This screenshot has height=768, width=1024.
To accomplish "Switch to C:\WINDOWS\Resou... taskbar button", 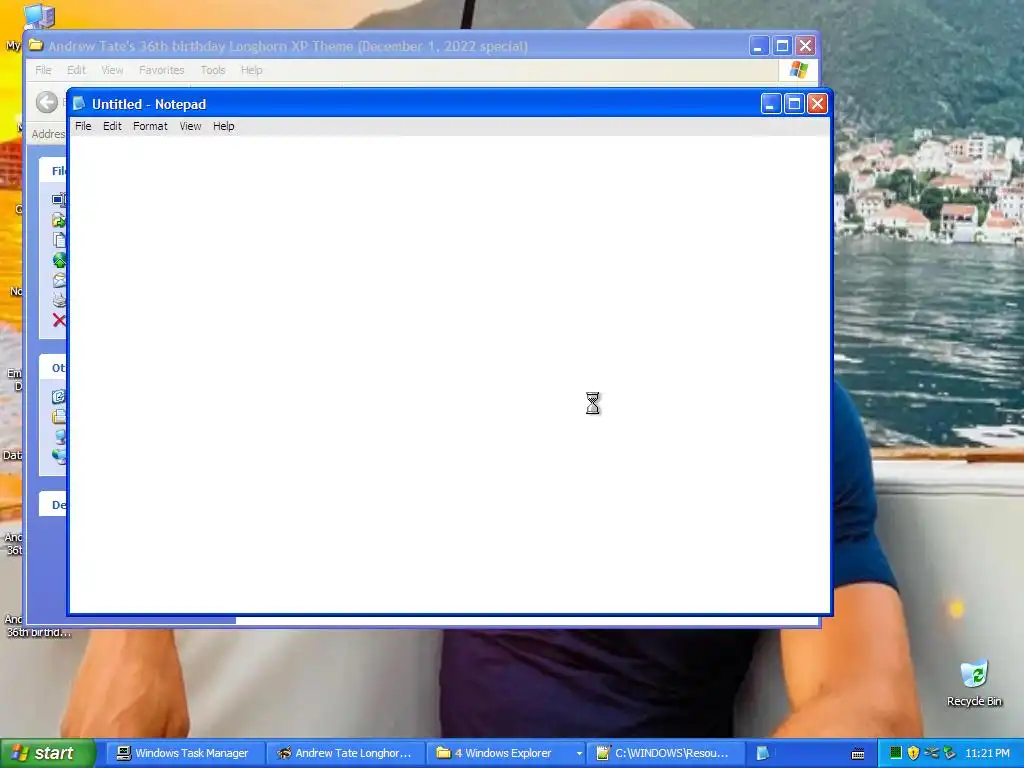I will click(665, 753).
